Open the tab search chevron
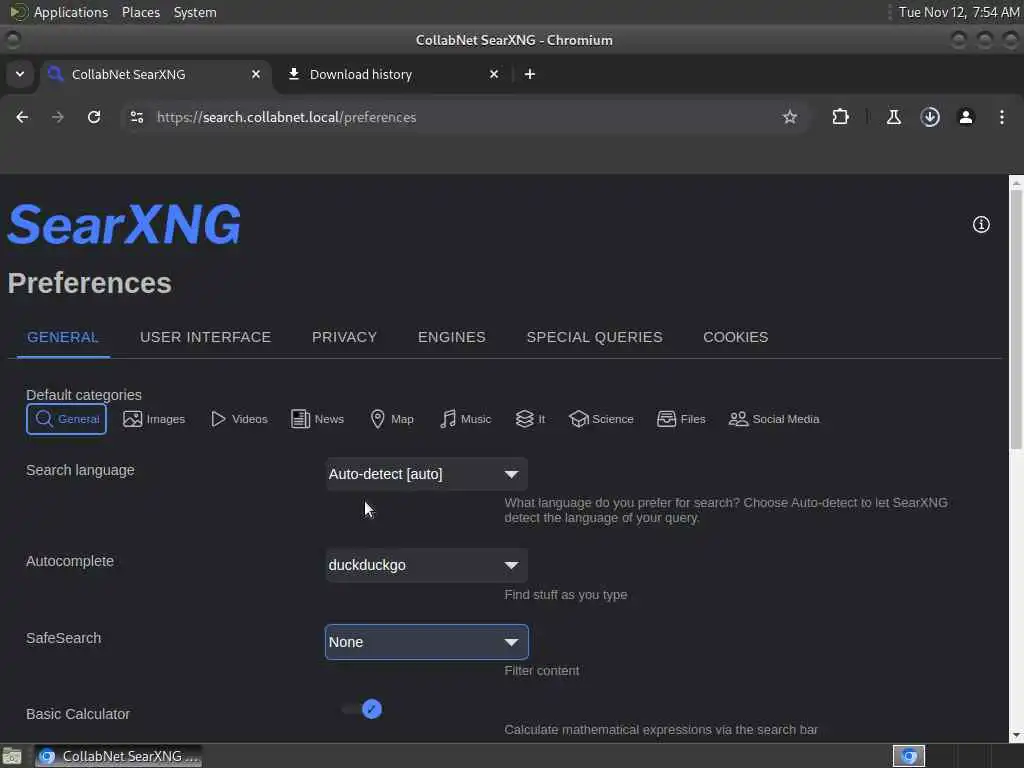This screenshot has height=768, width=1024. click(x=20, y=74)
